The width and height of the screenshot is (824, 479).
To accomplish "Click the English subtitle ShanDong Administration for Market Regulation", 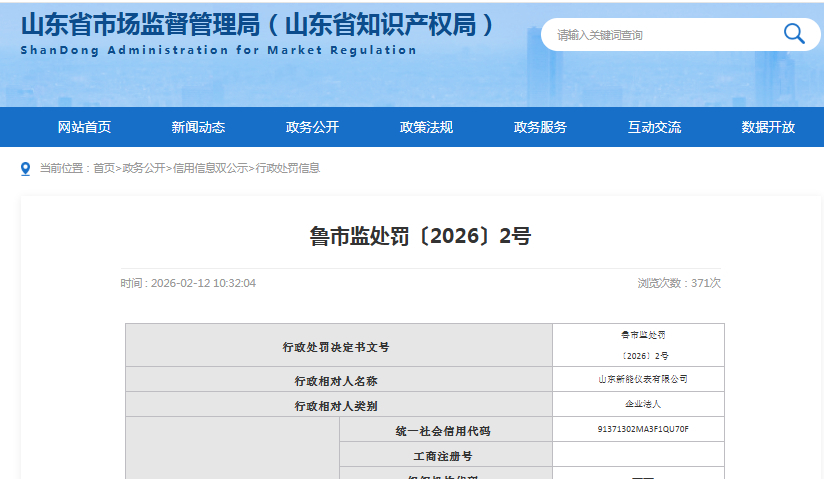I will tap(219, 50).
